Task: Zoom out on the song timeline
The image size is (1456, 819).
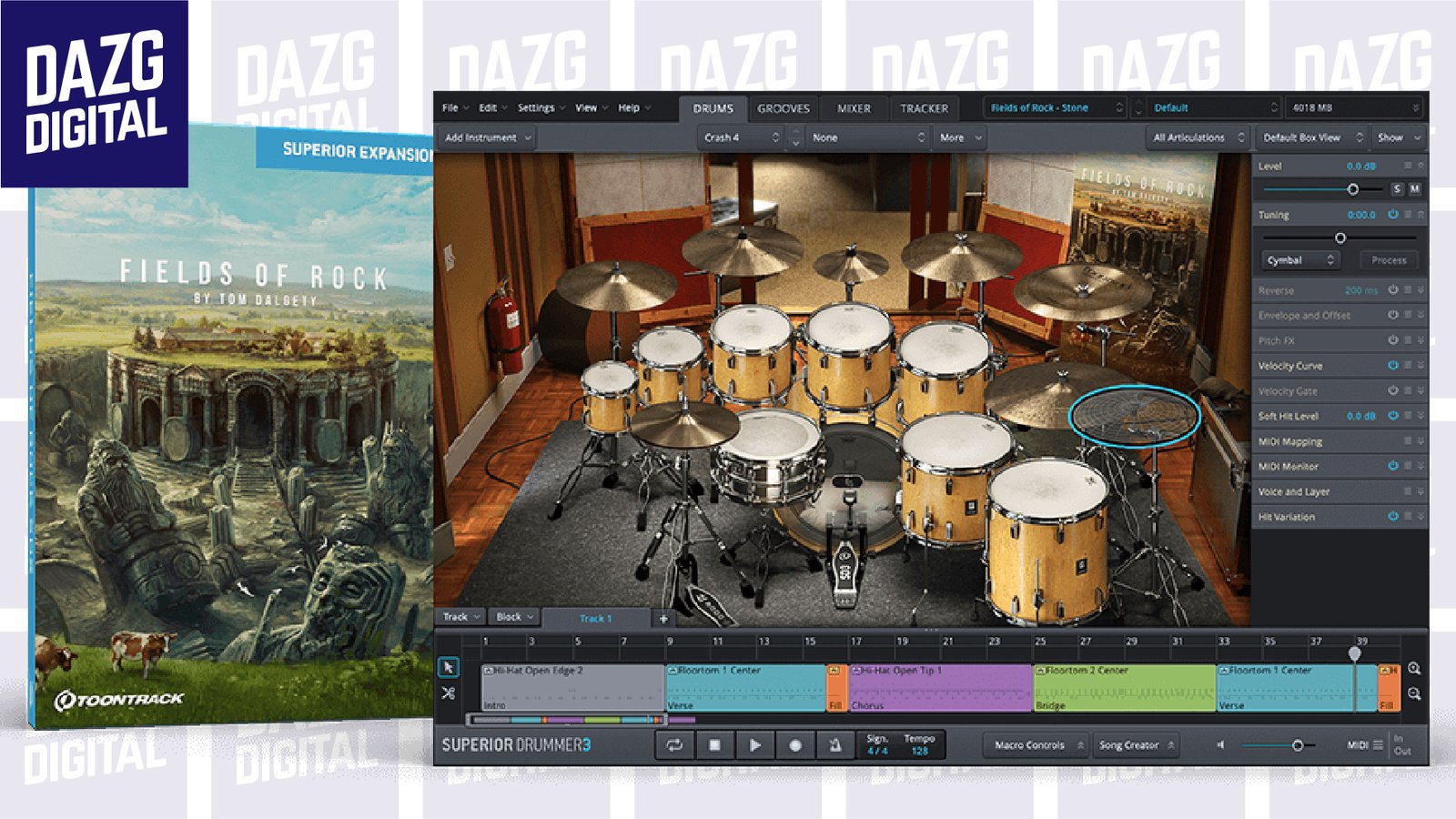Action: click(1414, 693)
